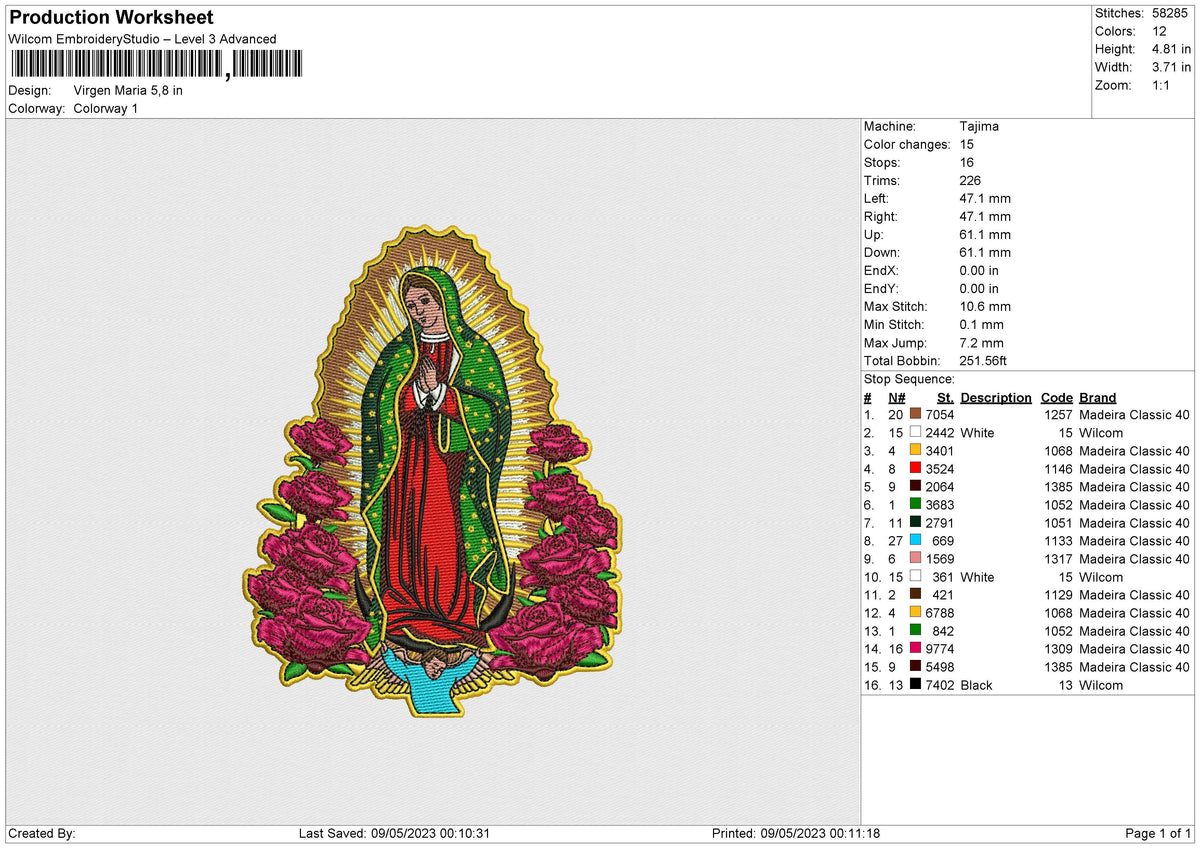This screenshot has width=1200, height=848.
Task: Click the magenta swatch beside stop 14 (9774)
Action: click(915, 649)
